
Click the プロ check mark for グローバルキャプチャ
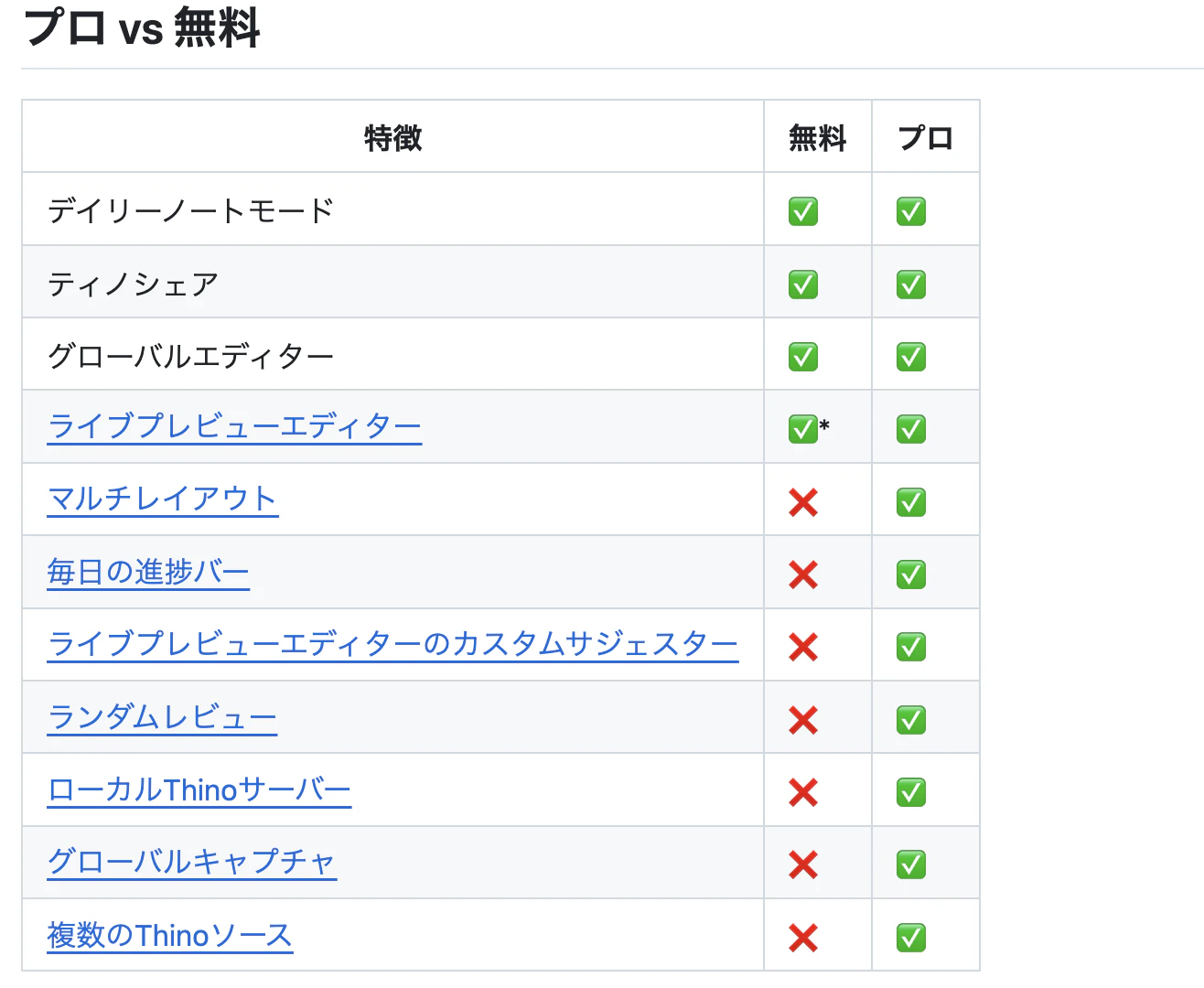tap(911, 864)
